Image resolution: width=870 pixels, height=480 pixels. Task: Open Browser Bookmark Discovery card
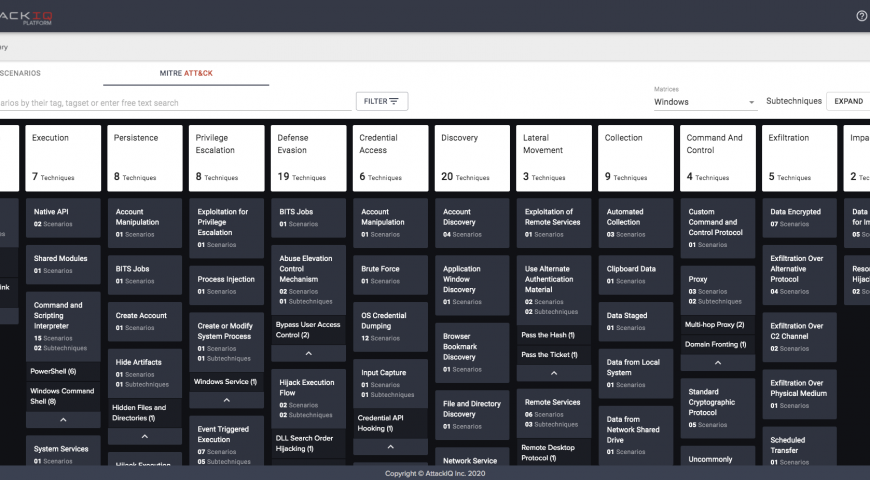click(x=472, y=353)
